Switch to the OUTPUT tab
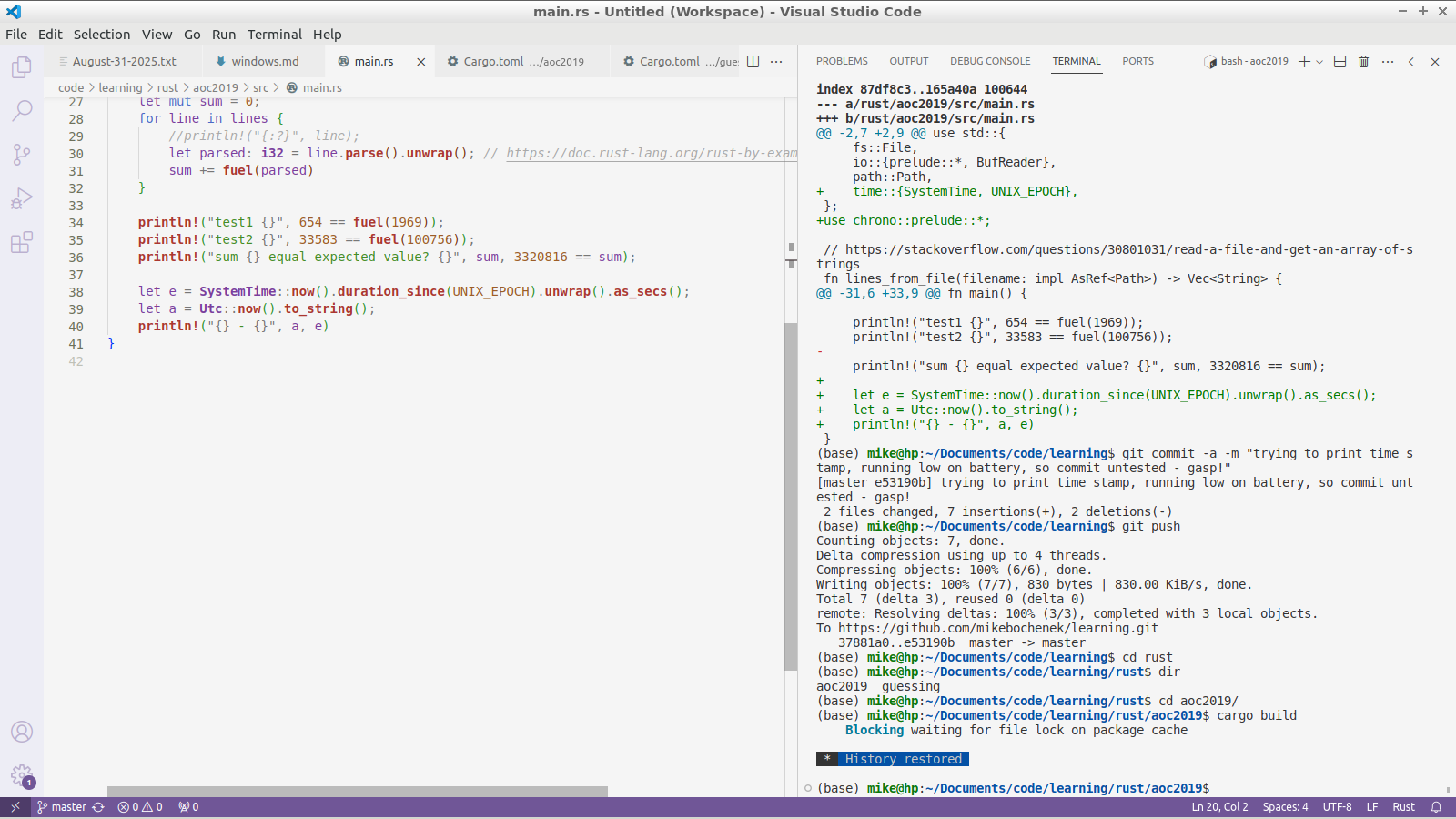 click(908, 61)
